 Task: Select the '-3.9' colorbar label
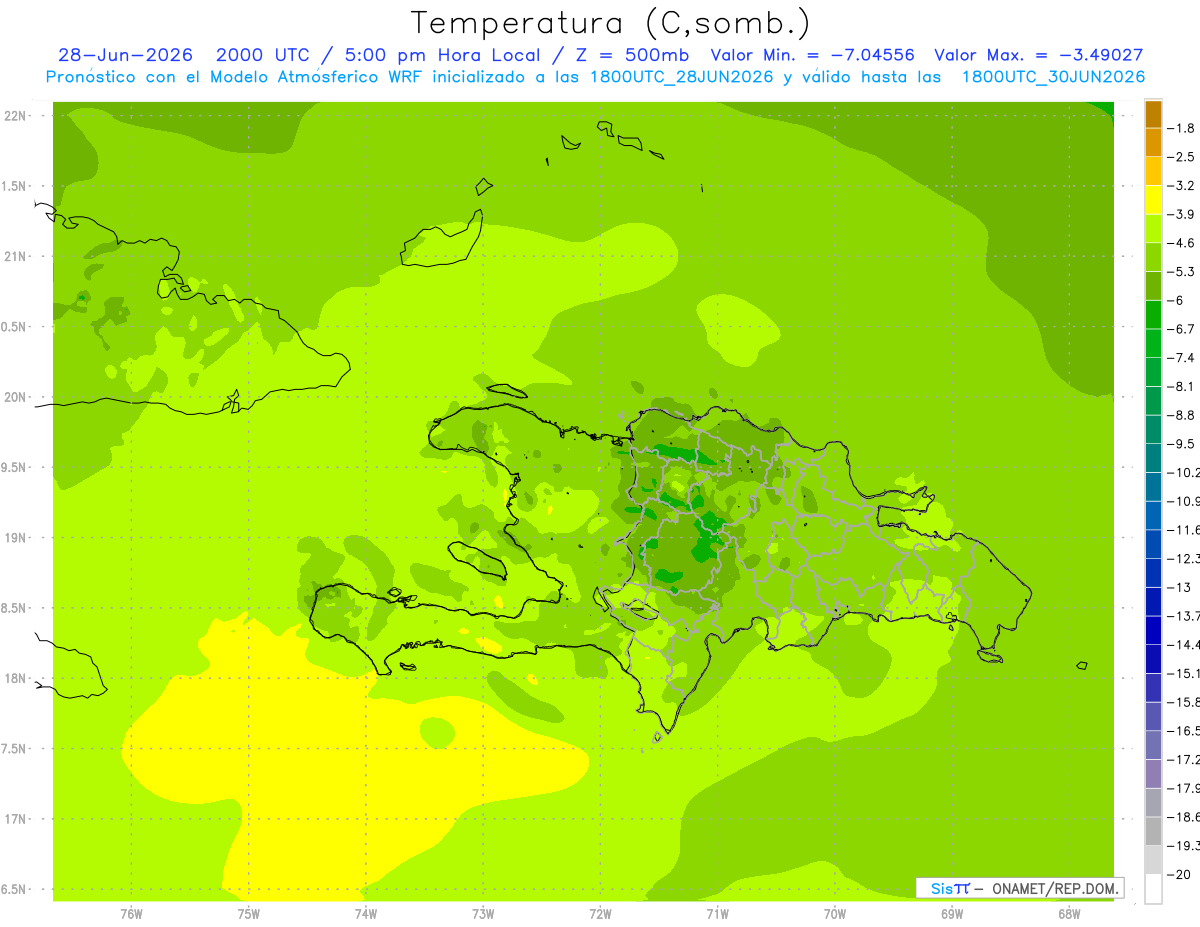(x=1181, y=214)
